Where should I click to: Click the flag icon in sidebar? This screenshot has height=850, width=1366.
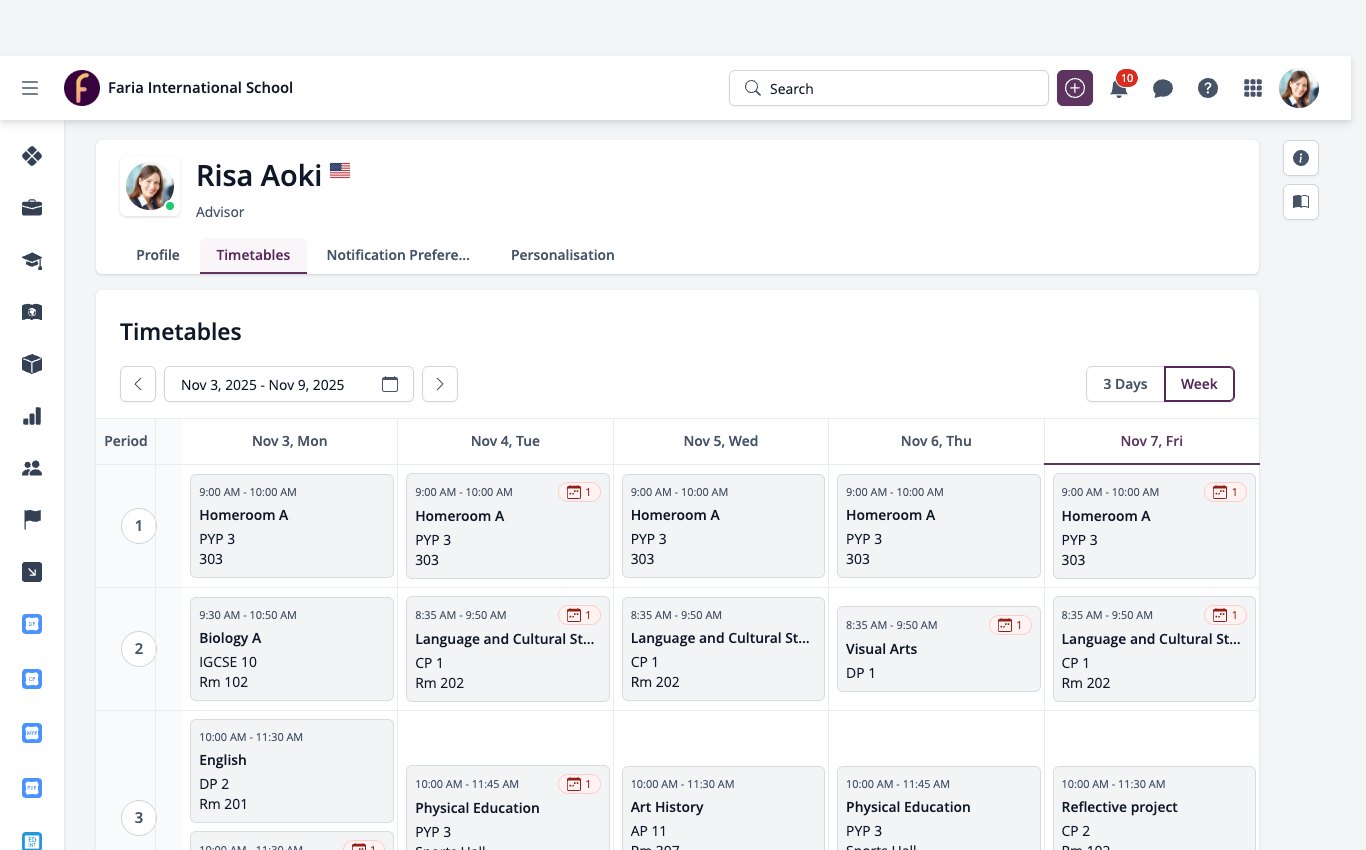click(32, 520)
